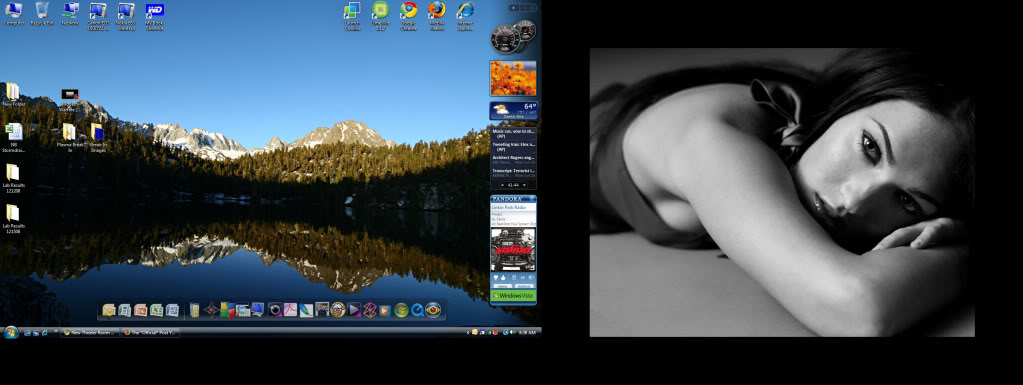Image resolution: width=1023 pixels, height=385 pixels.
Task: Show previous feed headlines with up arrow
Action: coord(502,185)
